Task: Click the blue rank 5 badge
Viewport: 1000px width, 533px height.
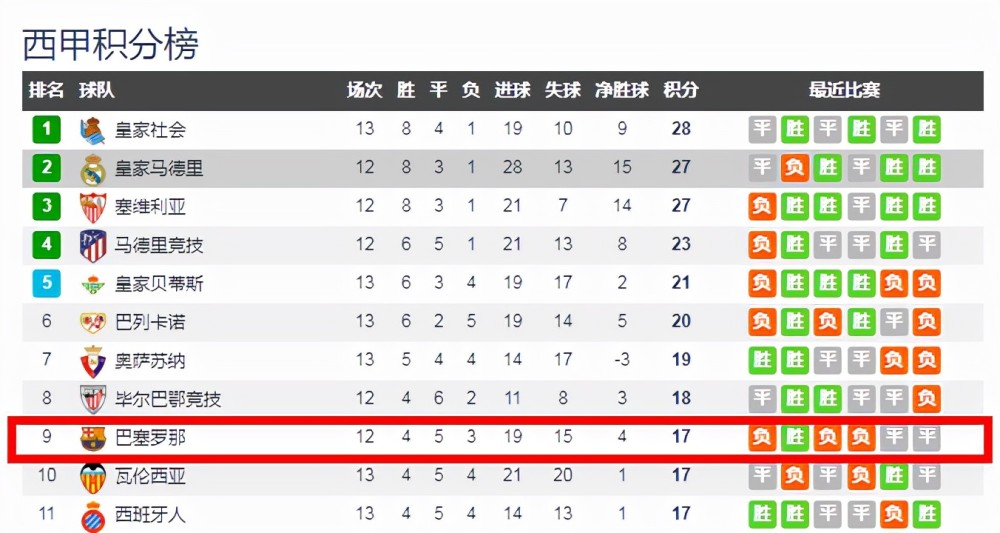Action: (x=47, y=283)
